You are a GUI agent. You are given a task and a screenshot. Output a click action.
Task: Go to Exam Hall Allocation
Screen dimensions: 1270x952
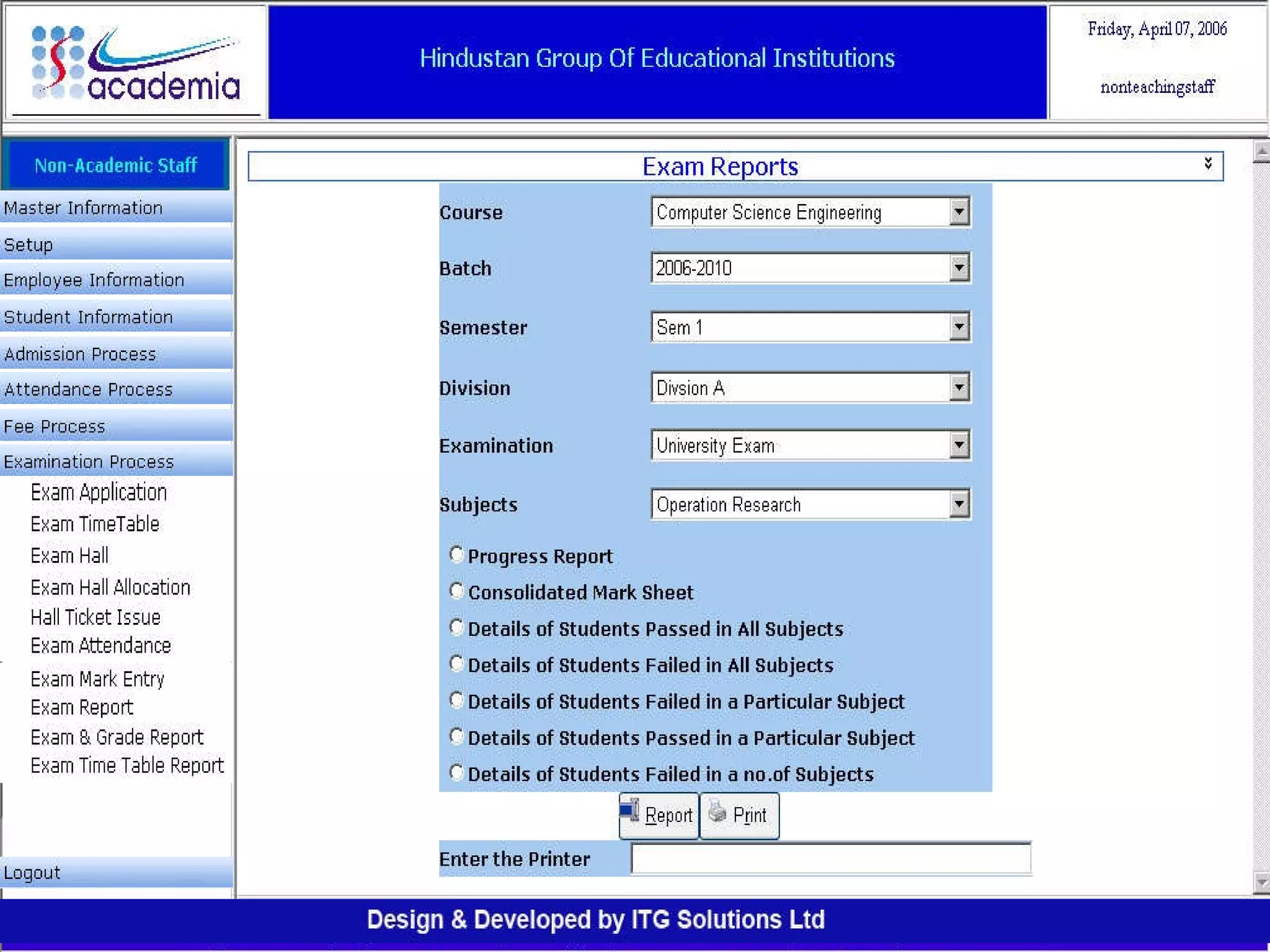[x=110, y=587]
